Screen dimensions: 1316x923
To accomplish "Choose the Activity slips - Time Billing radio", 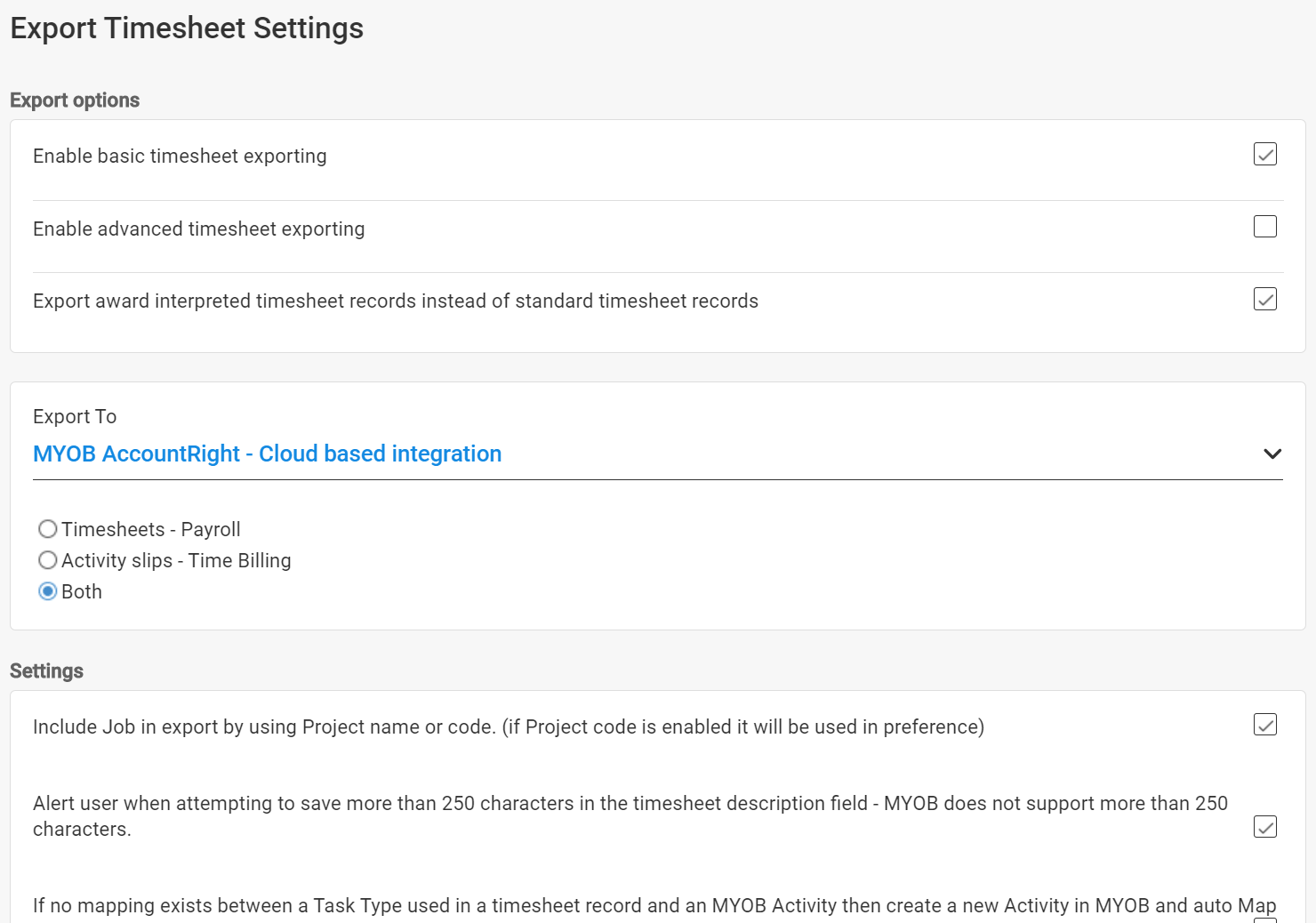I will [x=48, y=560].
